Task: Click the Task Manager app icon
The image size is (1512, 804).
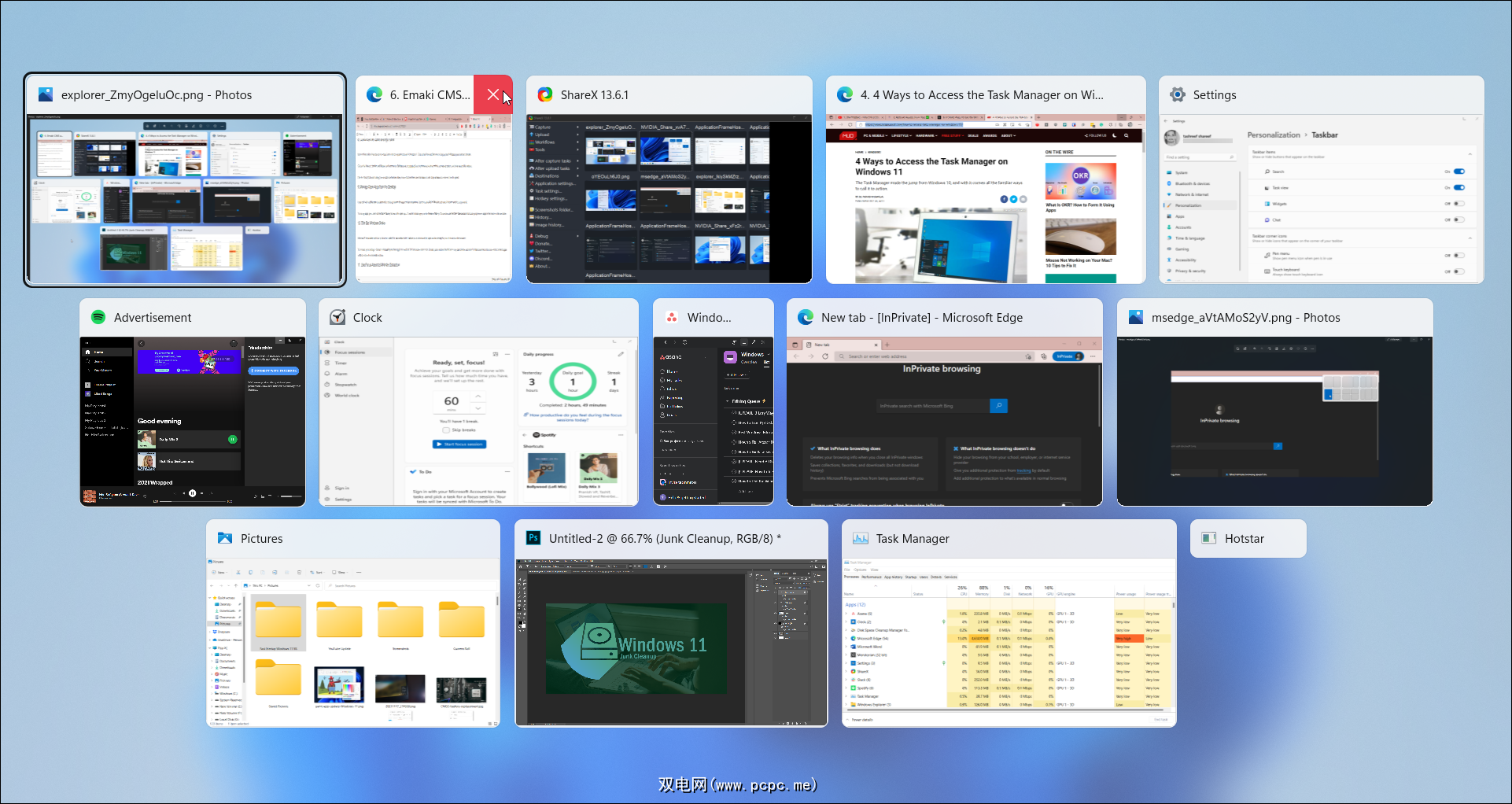Action: (861, 539)
